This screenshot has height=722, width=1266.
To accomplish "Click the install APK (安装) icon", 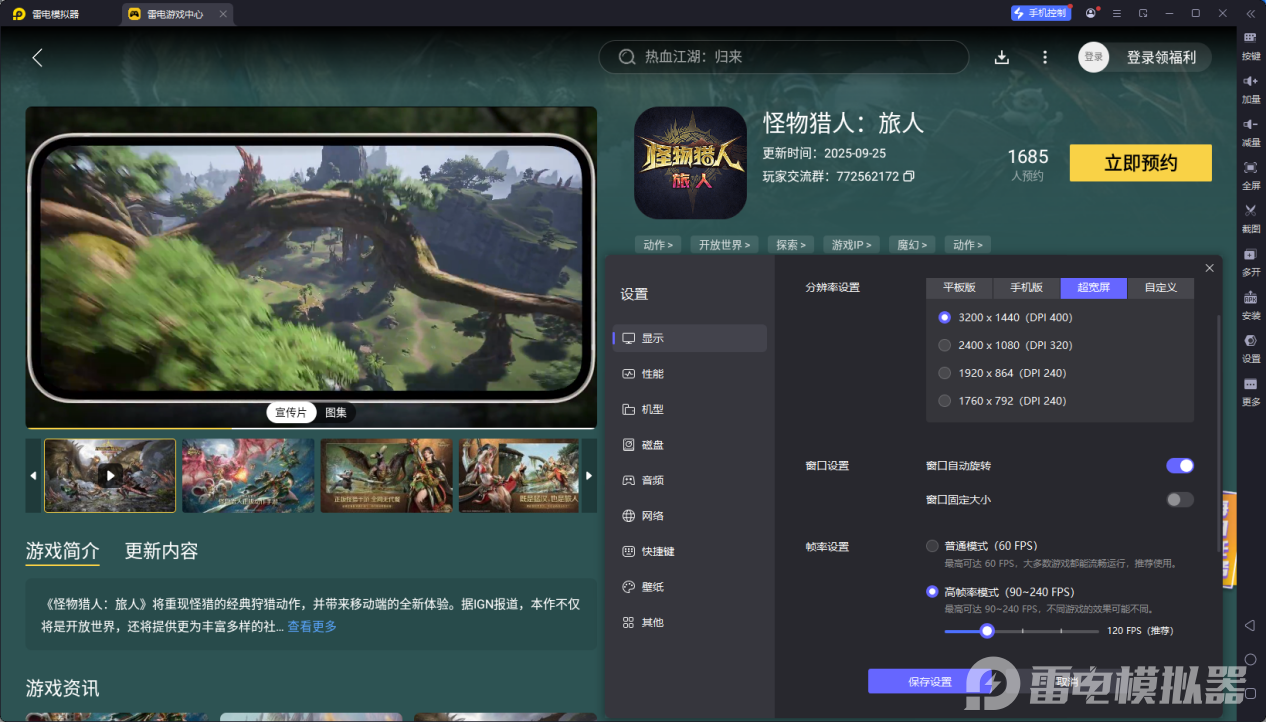I will coord(1250,298).
